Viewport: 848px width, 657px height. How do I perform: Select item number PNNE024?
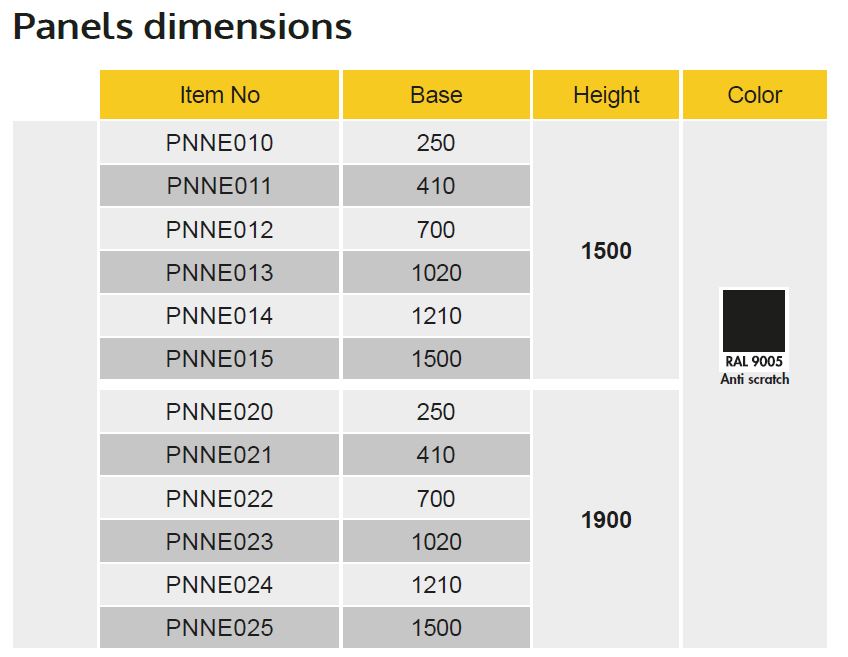[x=219, y=585]
